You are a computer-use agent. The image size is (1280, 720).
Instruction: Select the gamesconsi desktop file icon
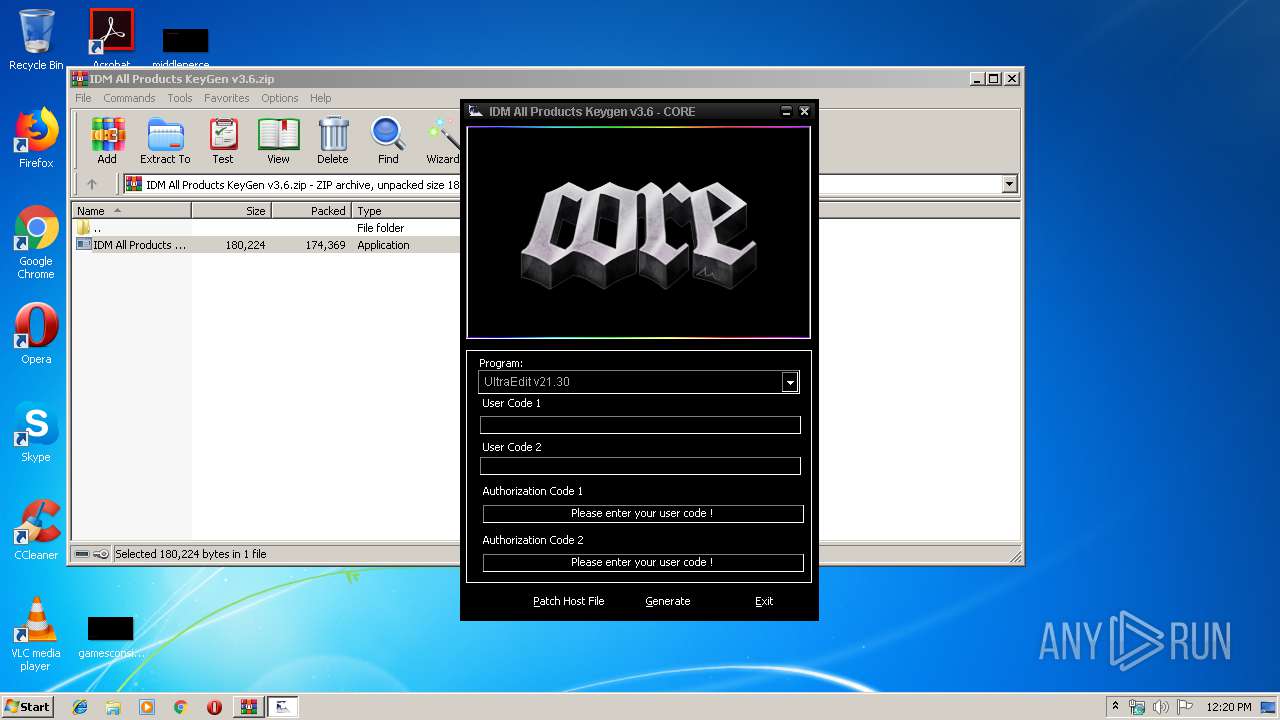[x=110, y=638]
